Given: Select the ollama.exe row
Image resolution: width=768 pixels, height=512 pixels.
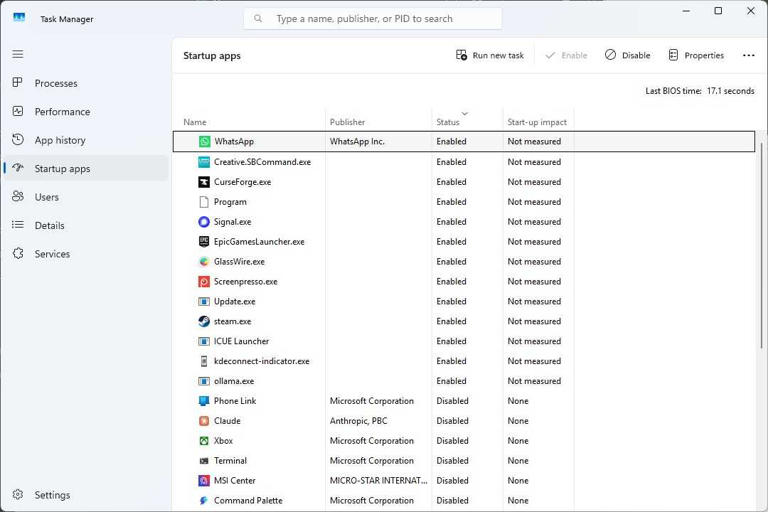Looking at the screenshot, I should pos(464,381).
